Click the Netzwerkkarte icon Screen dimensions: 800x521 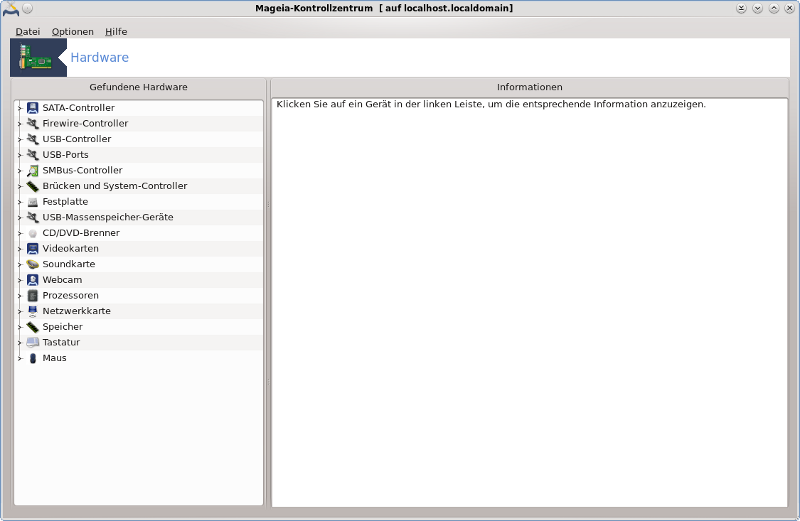tap(33, 311)
